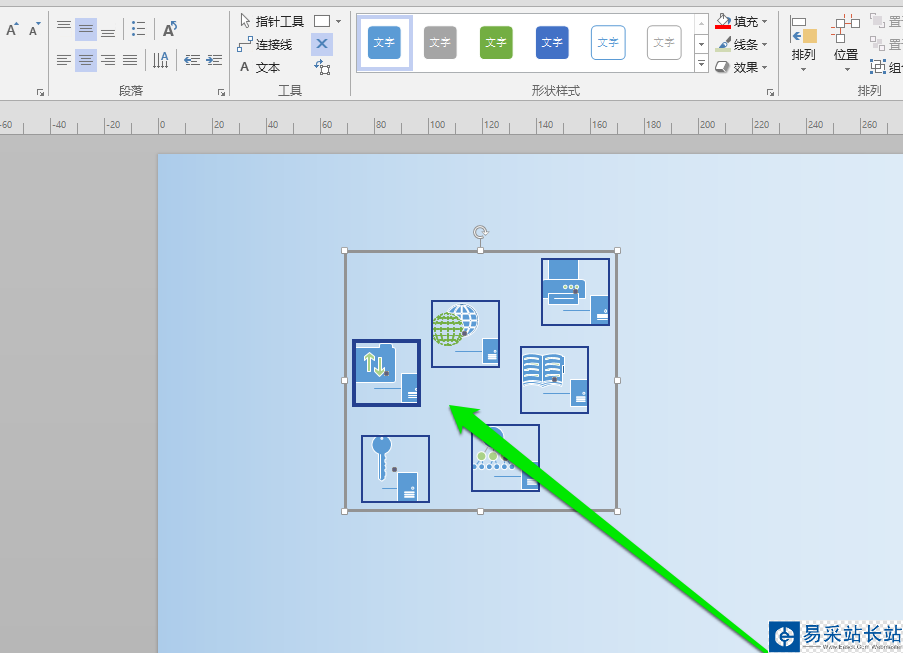903x653 pixels.
Task: Apply the blue outline 文字 shape style
Action: (608, 43)
